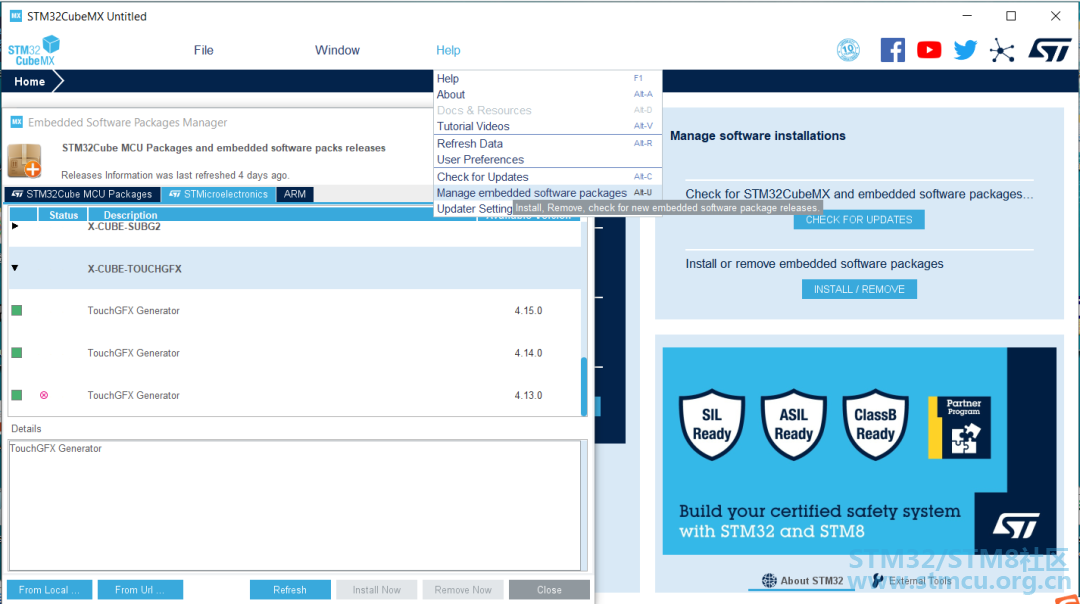Choose Check for Updates menu entry
1080x604 pixels.
click(x=548, y=177)
